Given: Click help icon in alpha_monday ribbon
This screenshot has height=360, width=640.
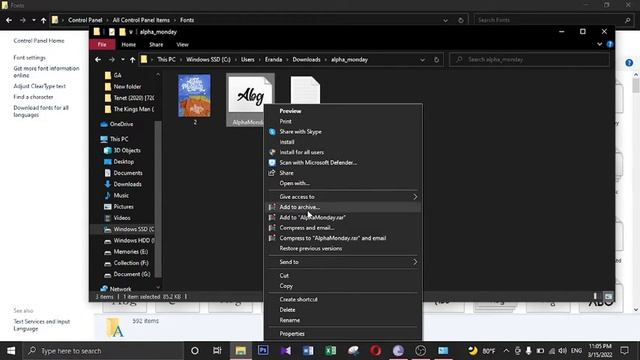Looking at the screenshot, I should [610, 44].
